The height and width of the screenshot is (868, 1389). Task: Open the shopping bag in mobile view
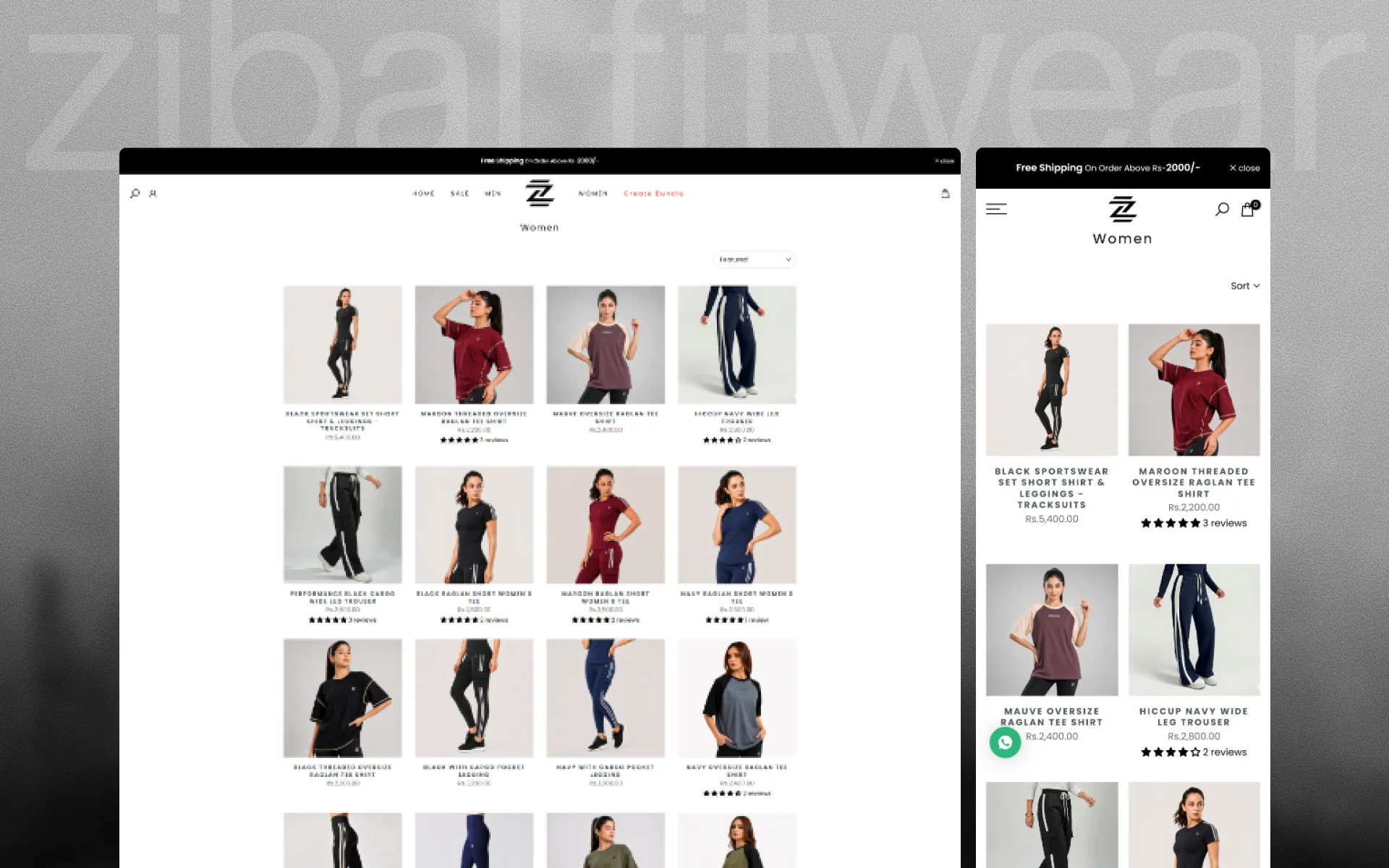pos(1248,209)
